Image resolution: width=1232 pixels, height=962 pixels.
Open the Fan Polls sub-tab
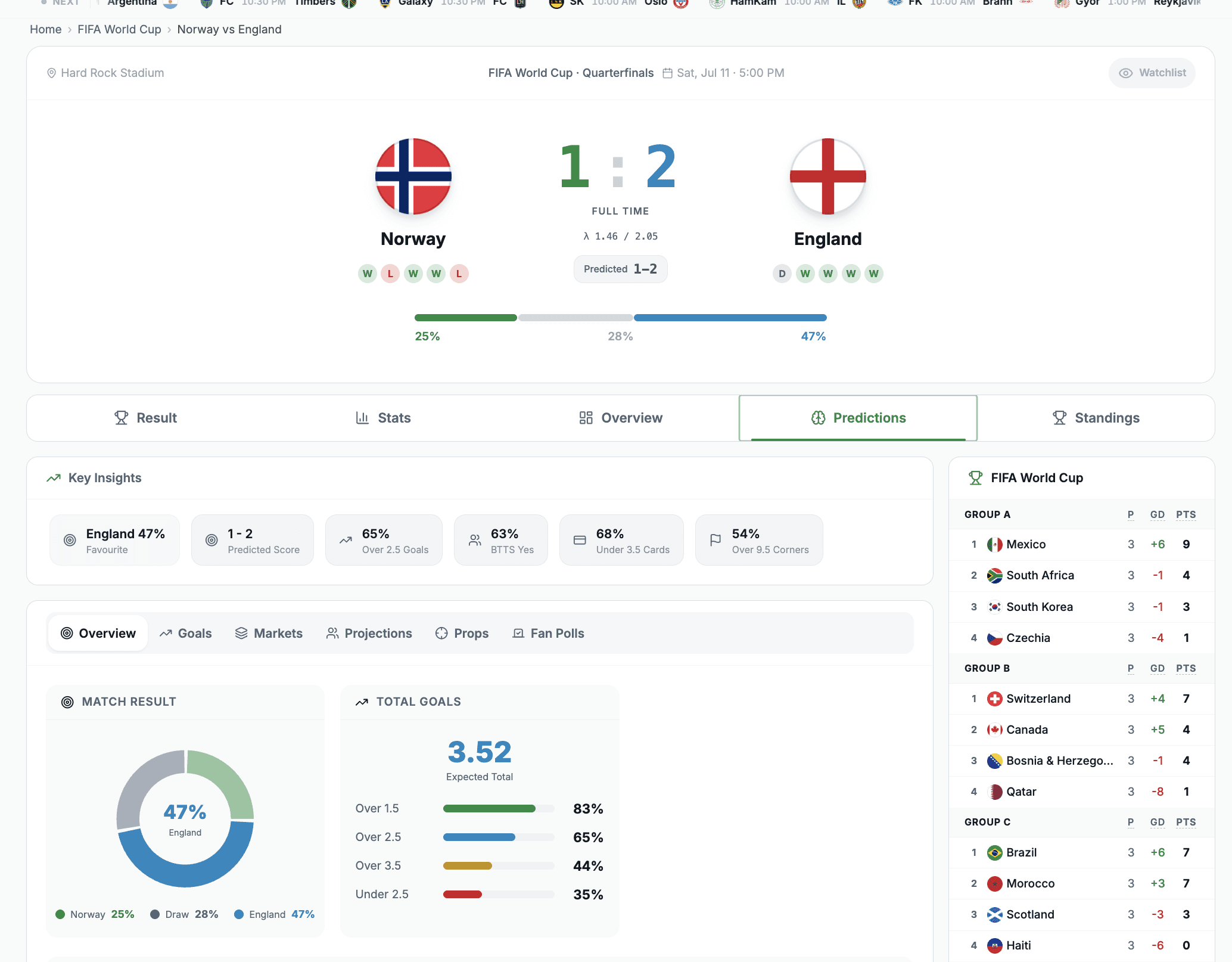(548, 633)
